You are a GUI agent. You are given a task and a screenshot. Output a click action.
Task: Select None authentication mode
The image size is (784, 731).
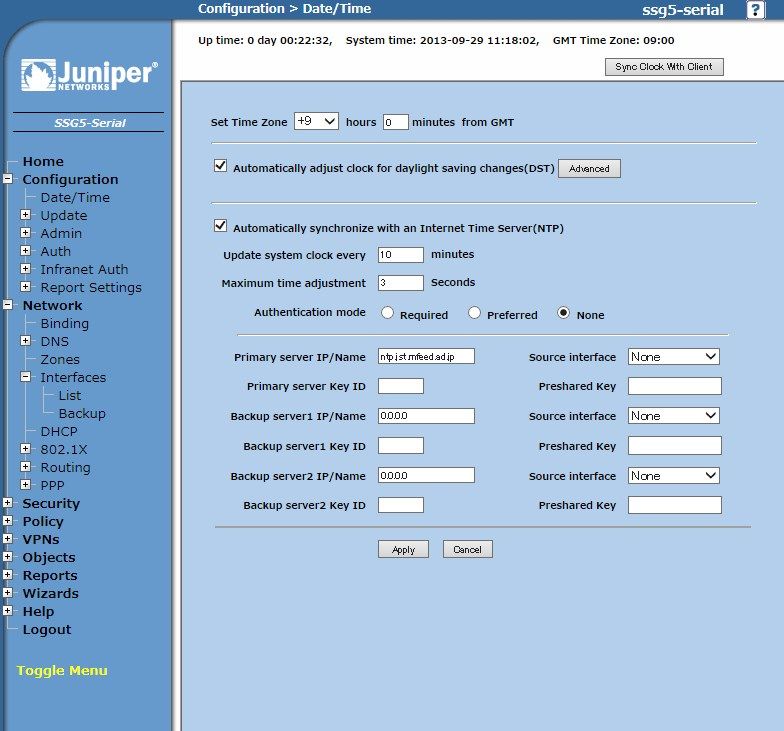563,313
